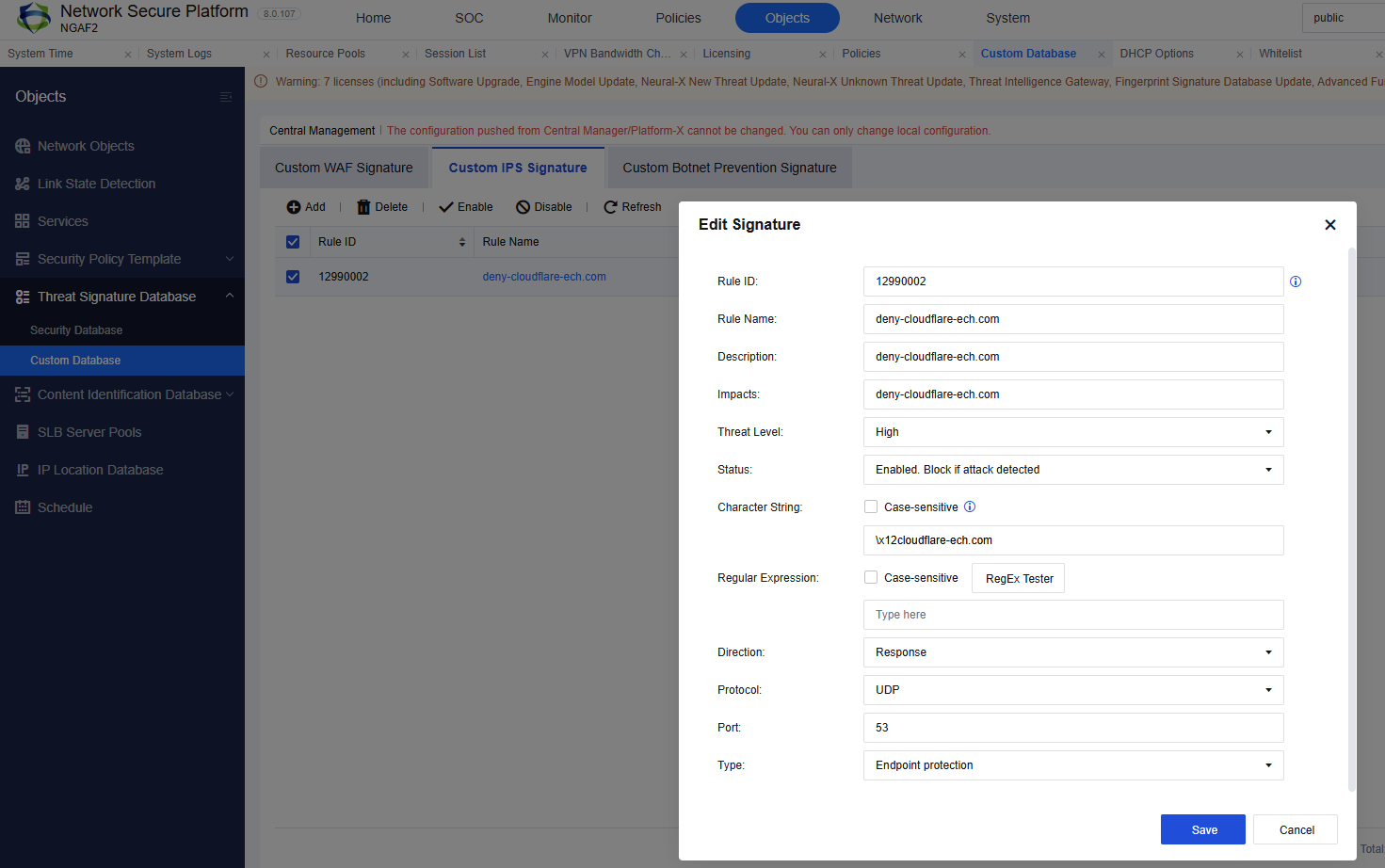Screen dimensions: 1385x868
Task: Expand the Content Identification Database section
Action: [x=230, y=394]
